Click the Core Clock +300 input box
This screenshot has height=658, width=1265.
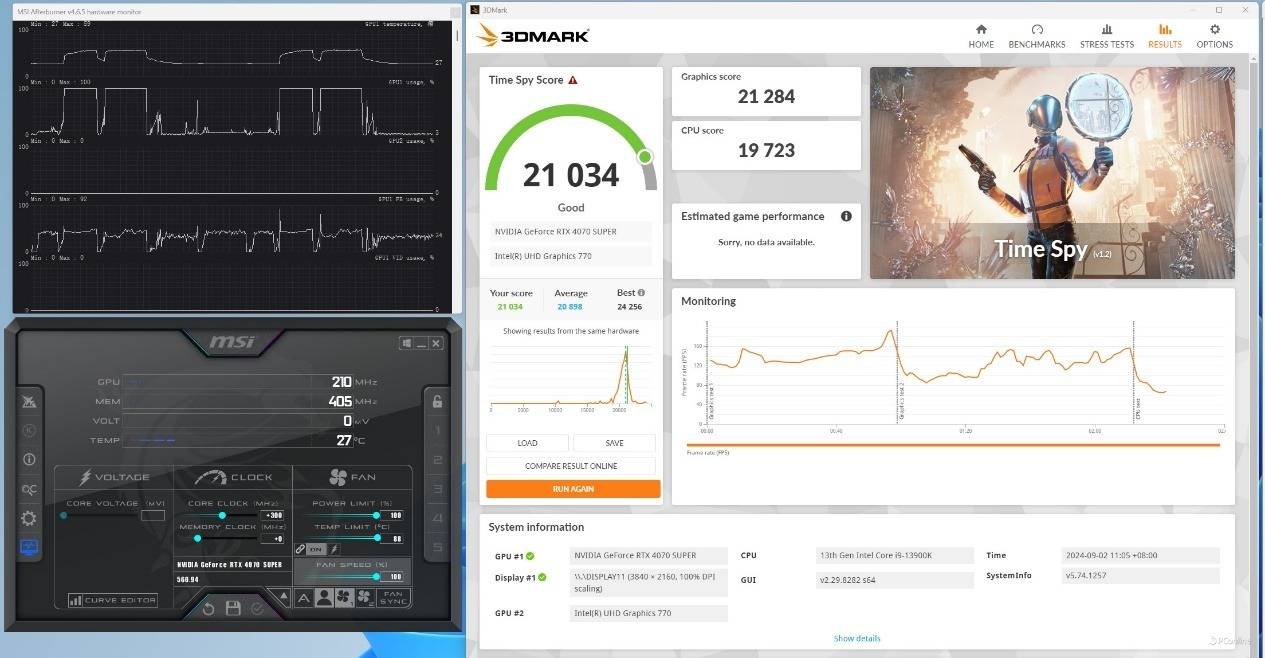(272, 516)
